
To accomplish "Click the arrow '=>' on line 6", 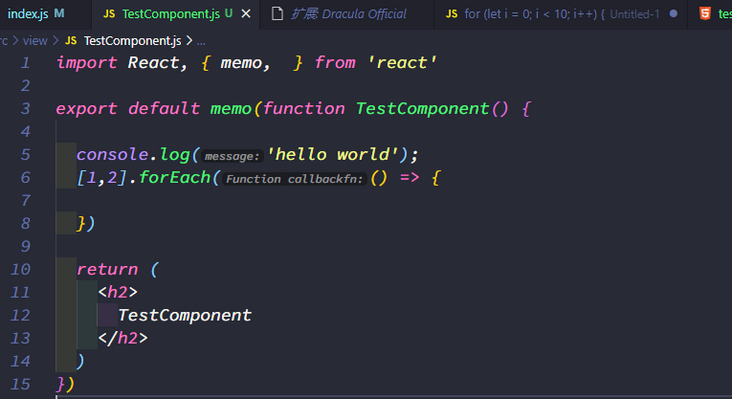I will click(409, 177).
